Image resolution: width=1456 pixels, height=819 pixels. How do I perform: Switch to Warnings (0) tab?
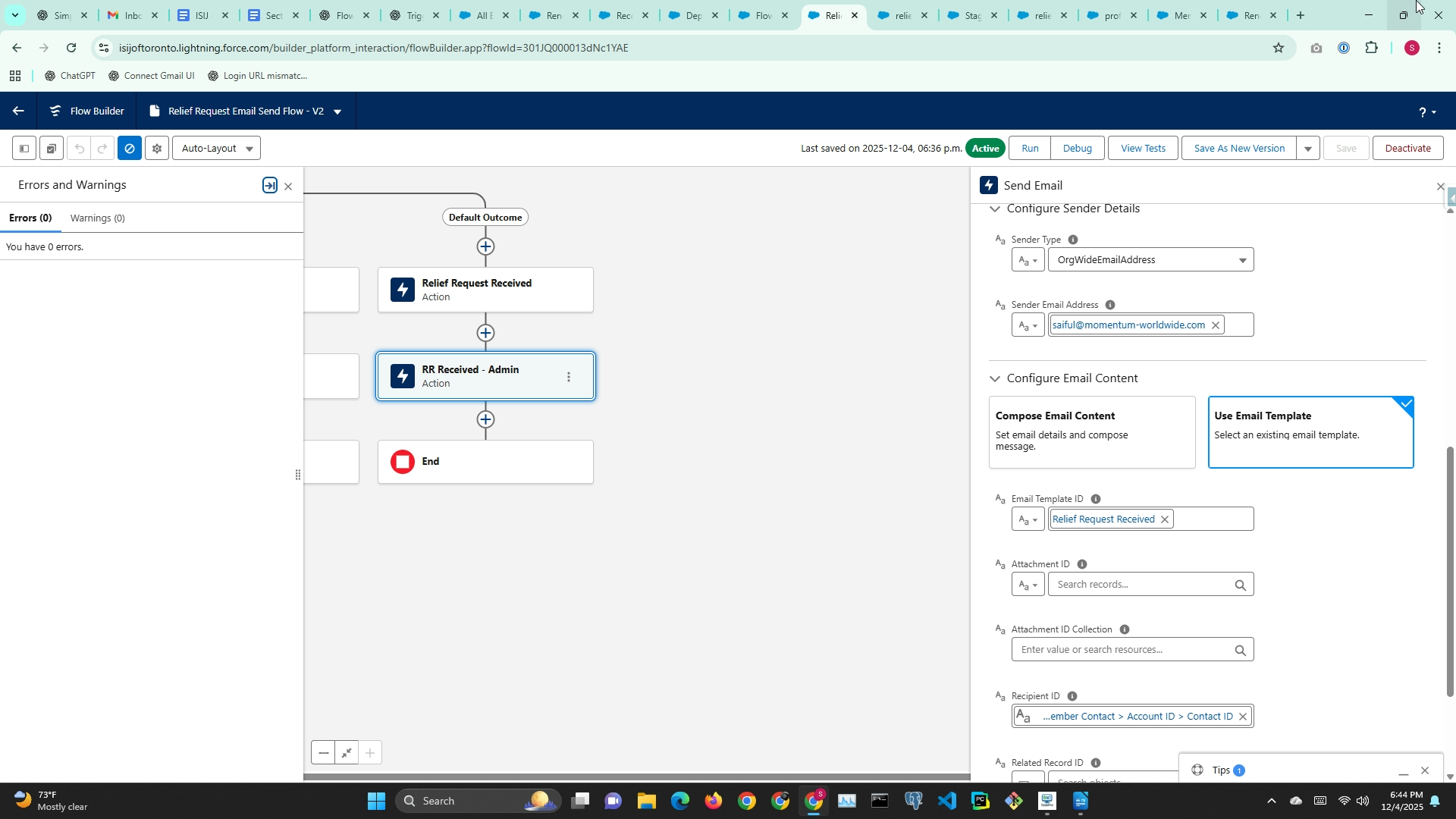(x=97, y=218)
